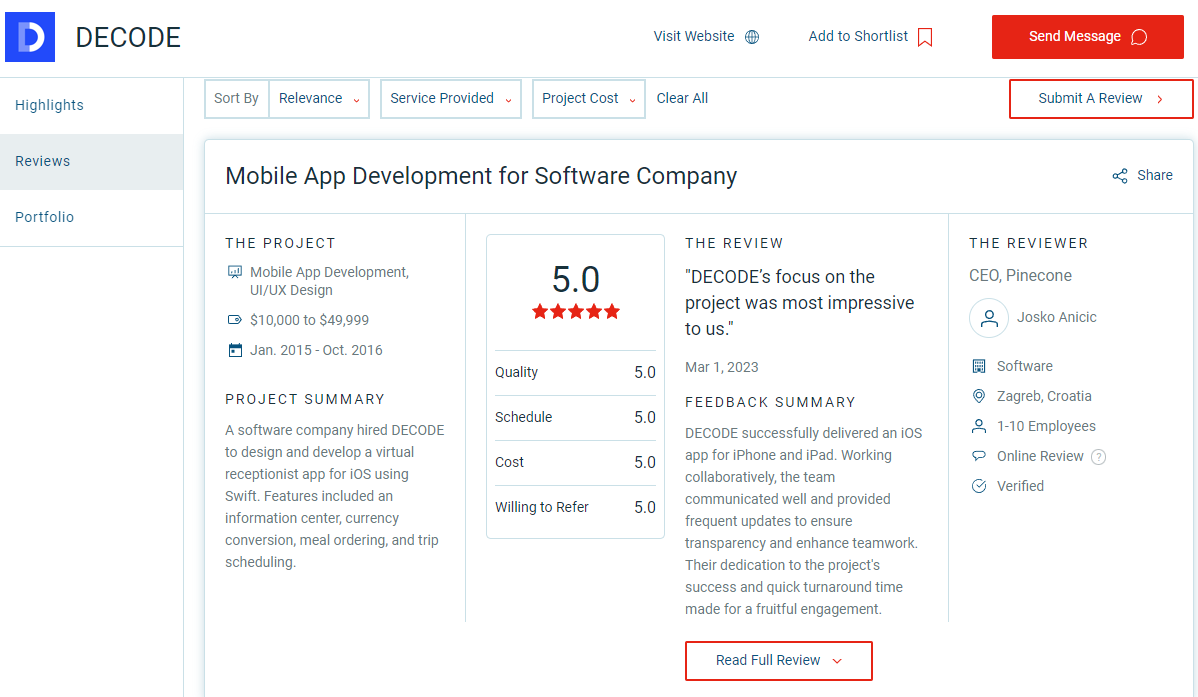Click the Share link

(1142, 176)
